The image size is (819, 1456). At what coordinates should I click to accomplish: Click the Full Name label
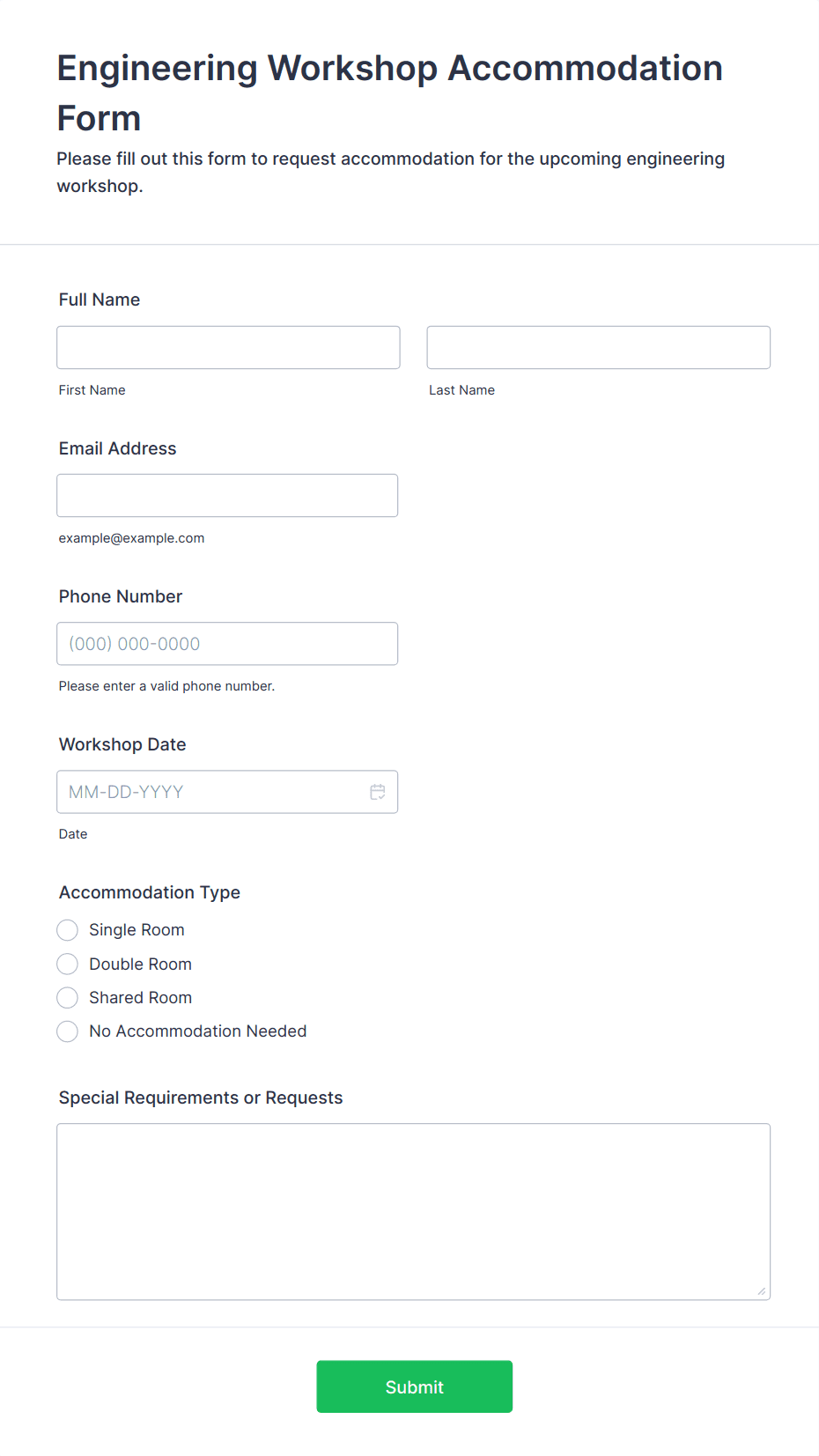(x=100, y=299)
